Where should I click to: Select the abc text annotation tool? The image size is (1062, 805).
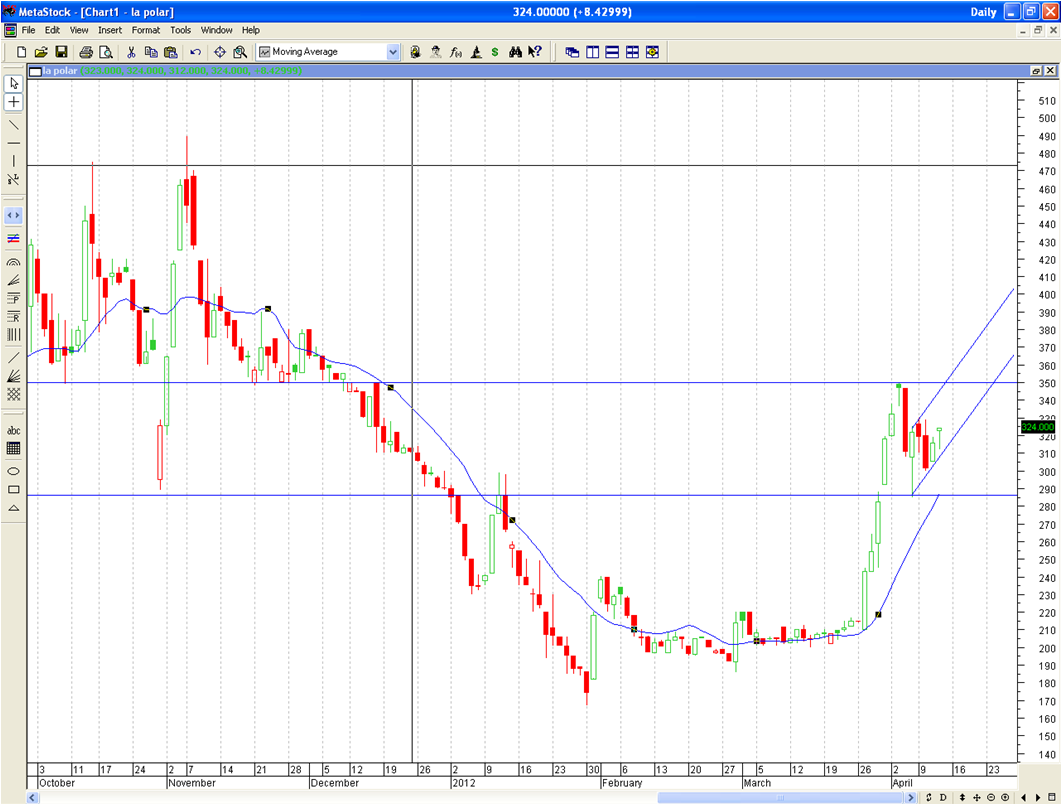coord(14,431)
